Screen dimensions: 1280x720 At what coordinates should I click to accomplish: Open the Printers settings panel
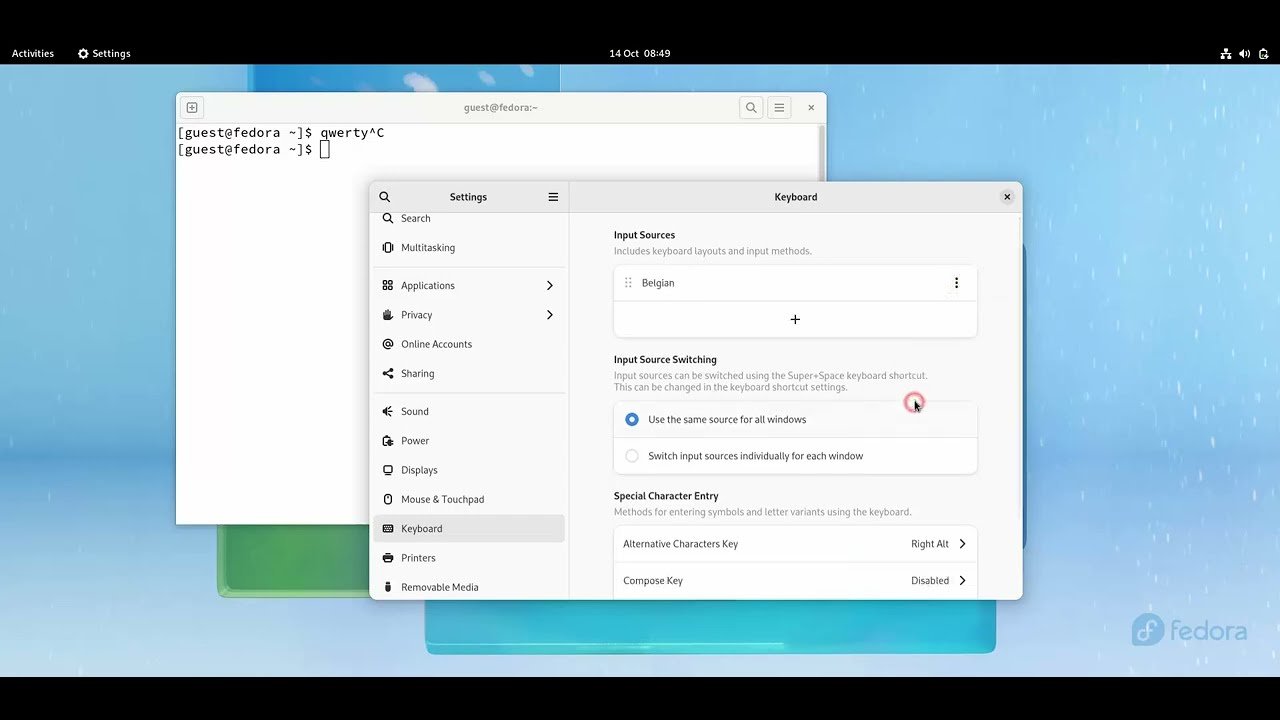pos(469,558)
